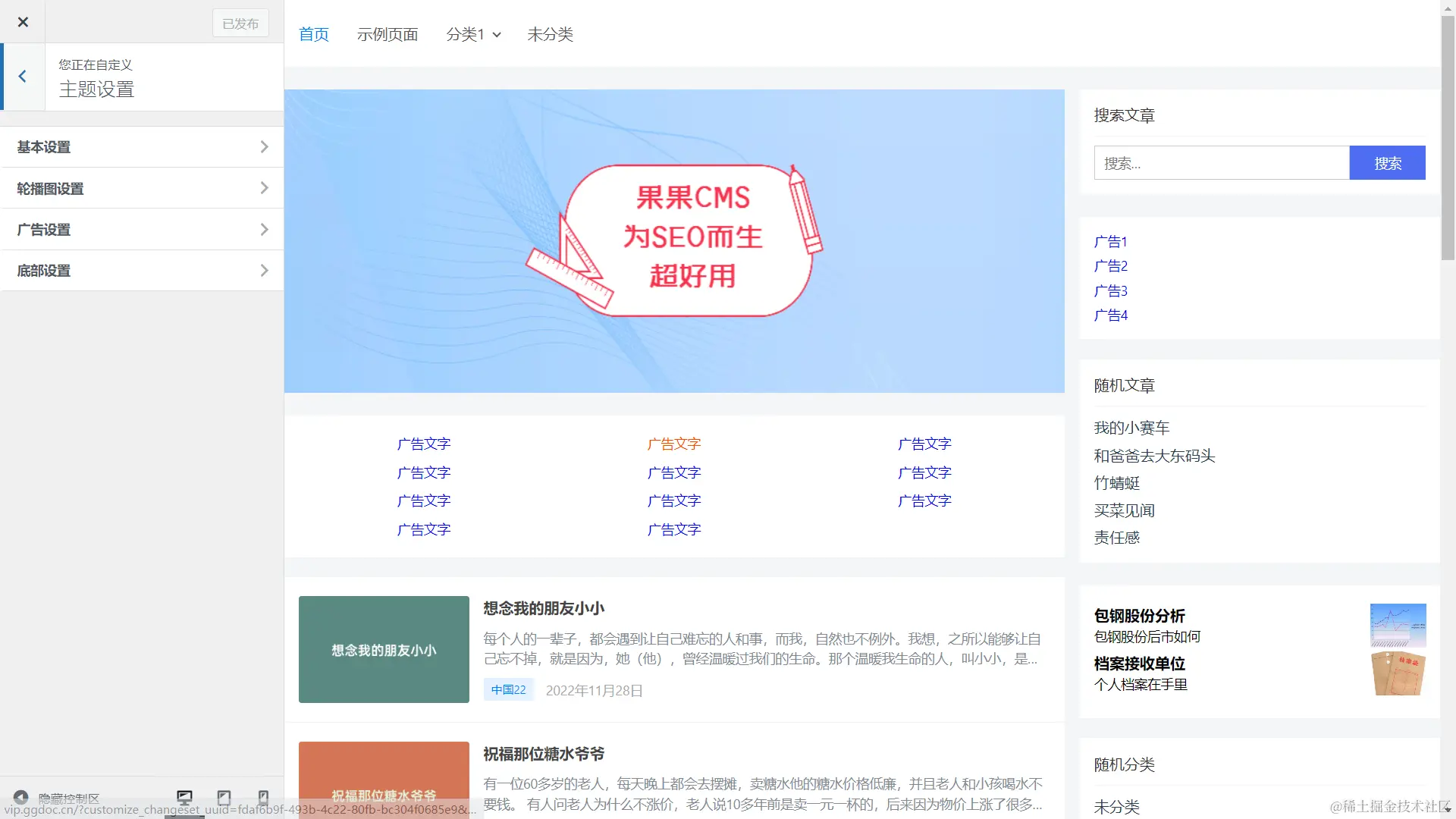The image size is (1456, 819).
Task: Open random article 责任感
Action: [1116, 538]
